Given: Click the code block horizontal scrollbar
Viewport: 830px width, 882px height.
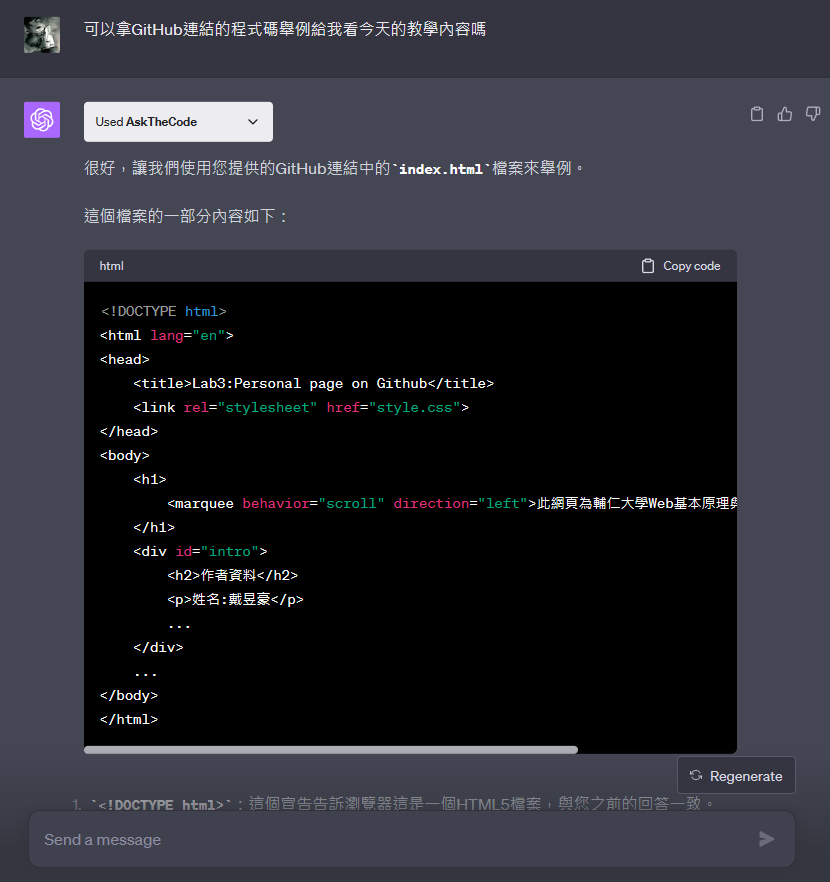Looking at the screenshot, I should pos(331,750).
